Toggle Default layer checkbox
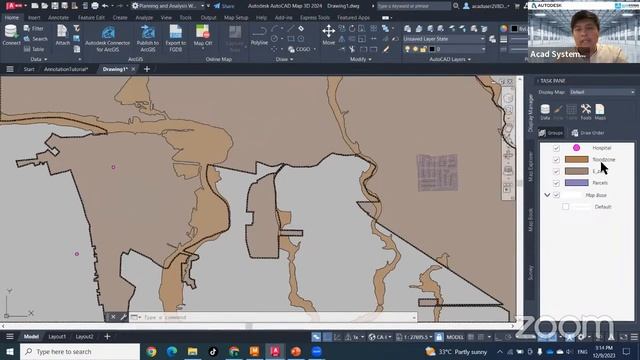This screenshot has height=360, width=640. [x=565, y=207]
